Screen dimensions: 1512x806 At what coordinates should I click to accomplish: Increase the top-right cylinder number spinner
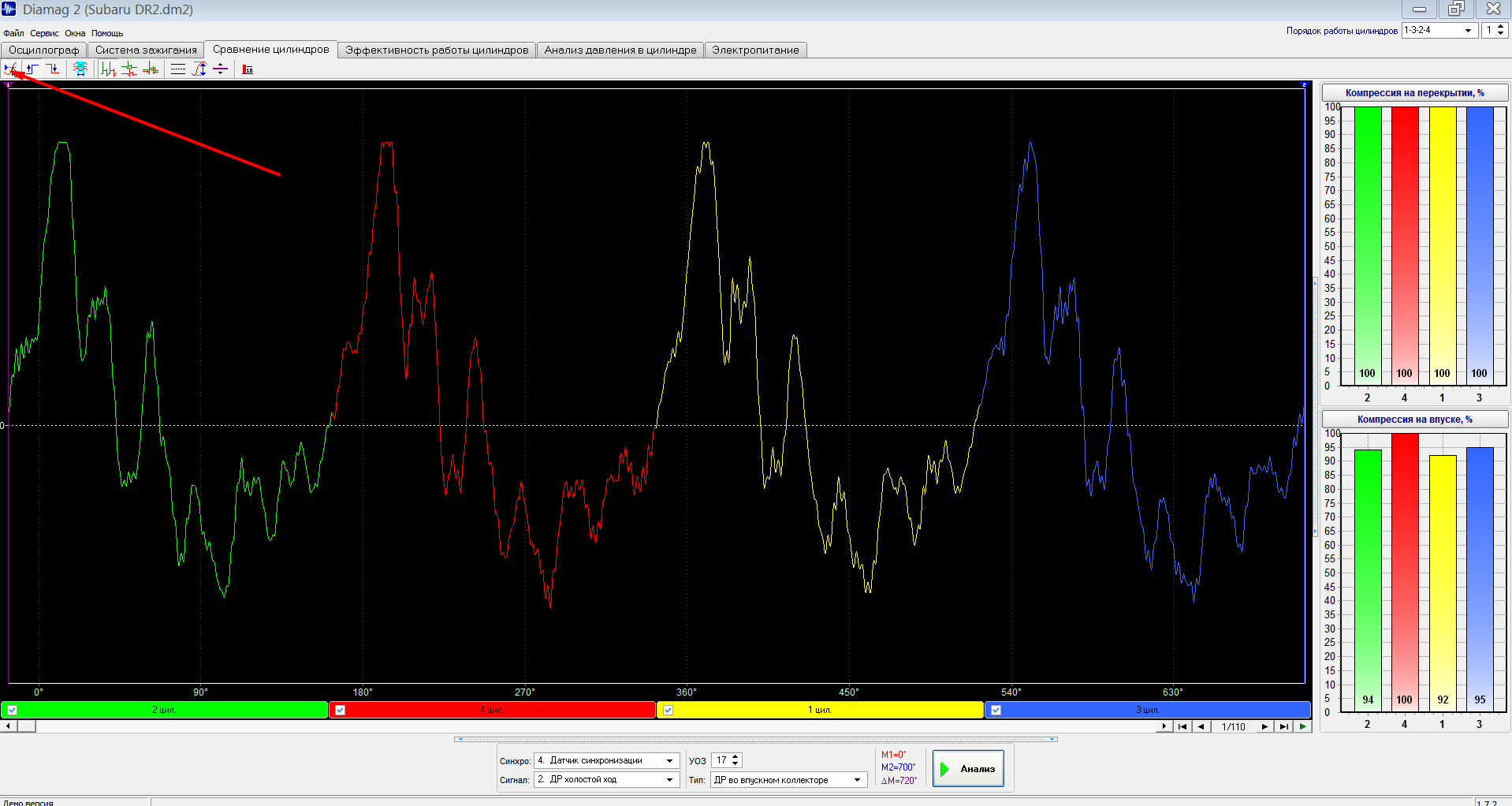1500,27
